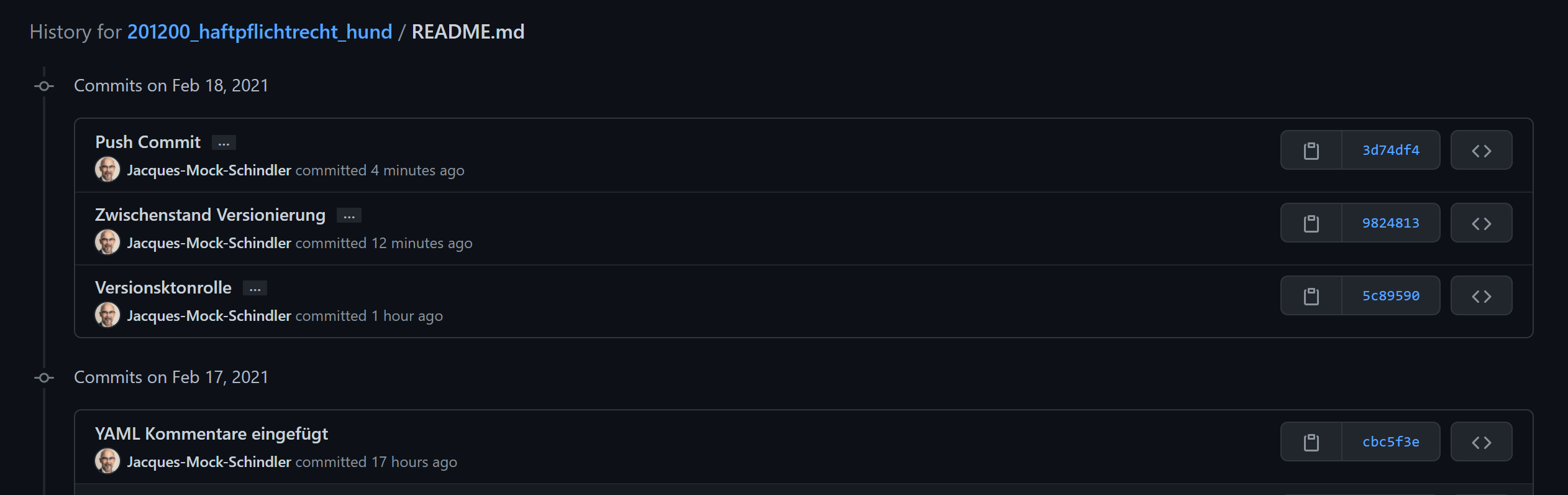Open commit hash cbc5f3e
The width and height of the screenshot is (1568, 495).
tap(1391, 442)
